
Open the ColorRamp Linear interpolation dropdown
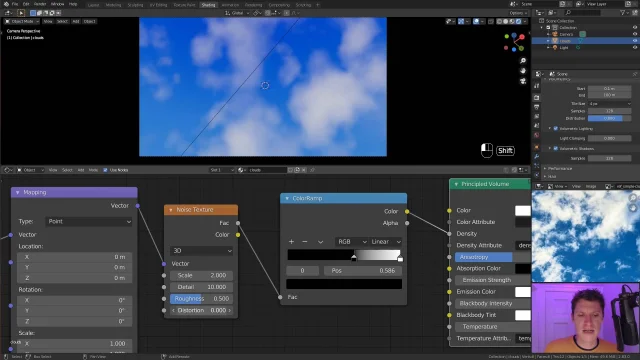pyautogui.click(x=385, y=242)
